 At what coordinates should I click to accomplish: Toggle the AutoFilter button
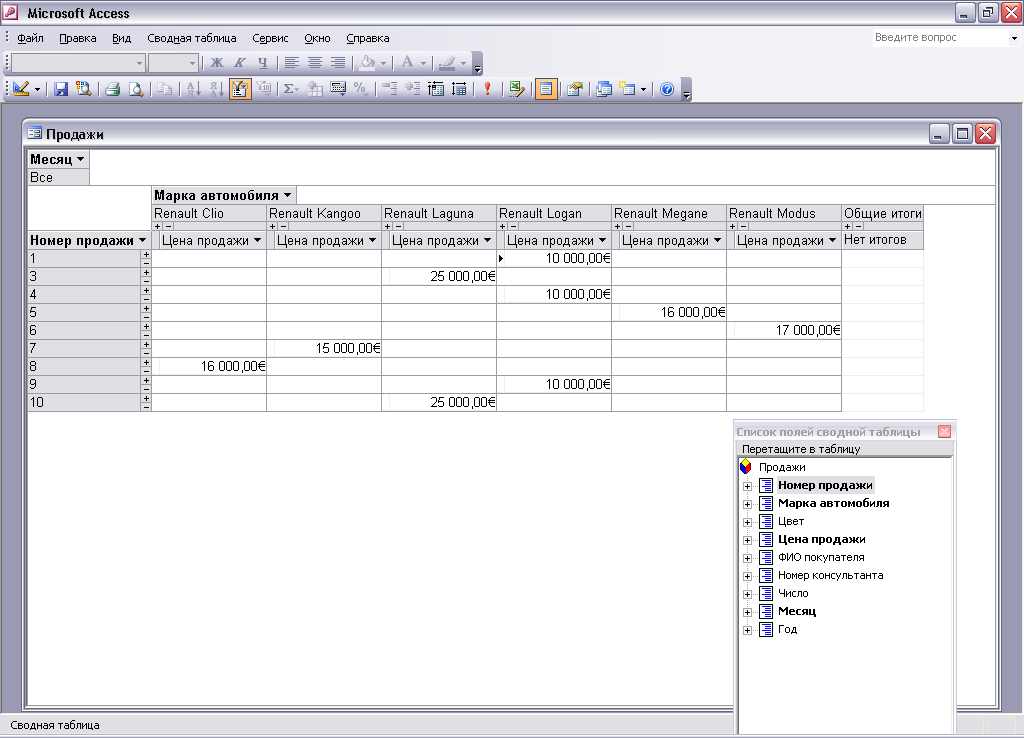(x=240, y=89)
